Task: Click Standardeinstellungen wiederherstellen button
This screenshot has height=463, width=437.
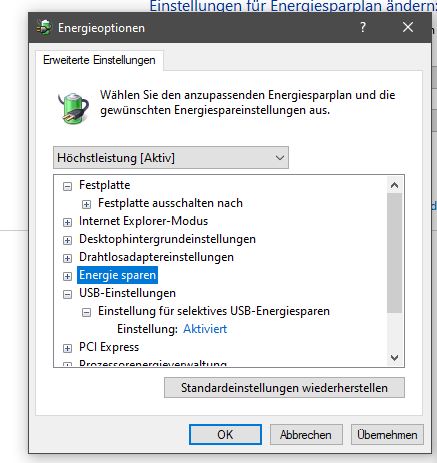Action: click(x=284, y=388)
